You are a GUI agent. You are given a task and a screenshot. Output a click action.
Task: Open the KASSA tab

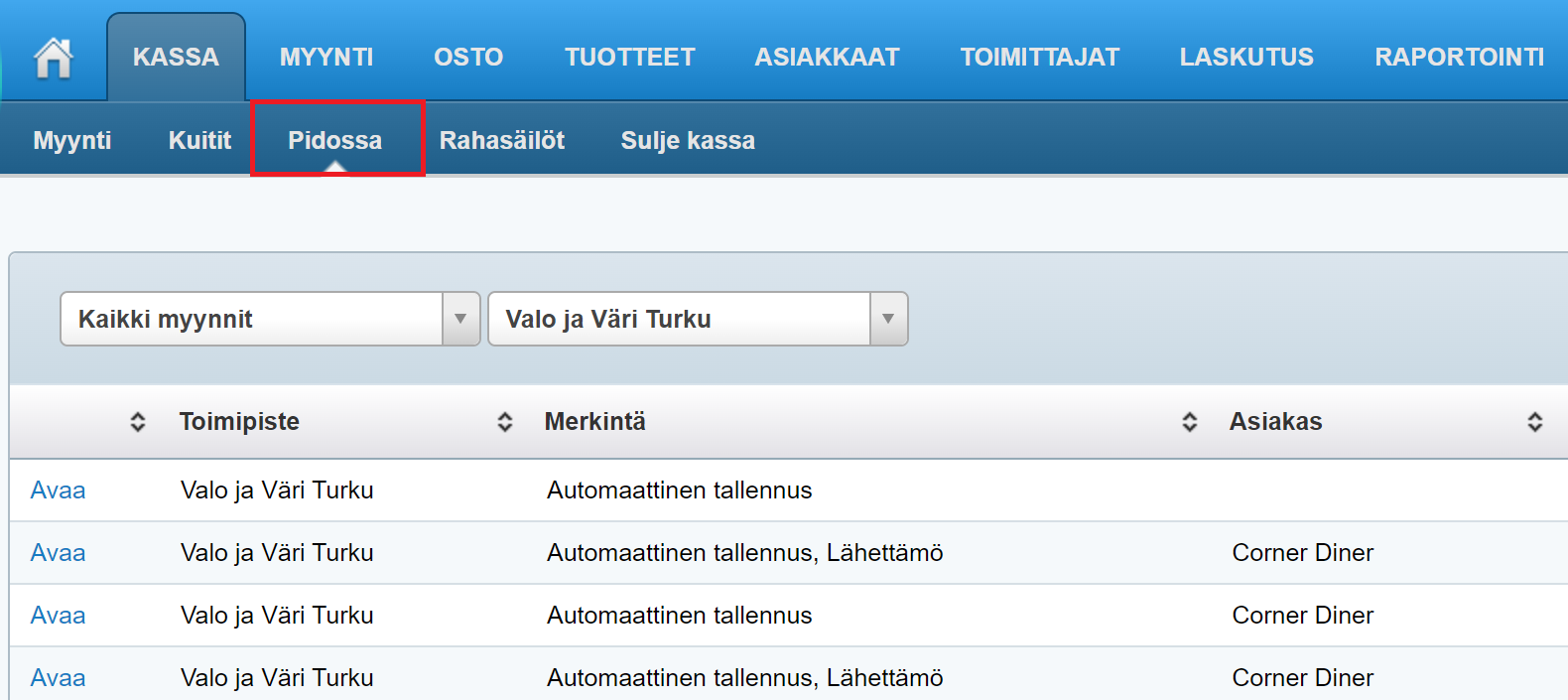(176, 58)
